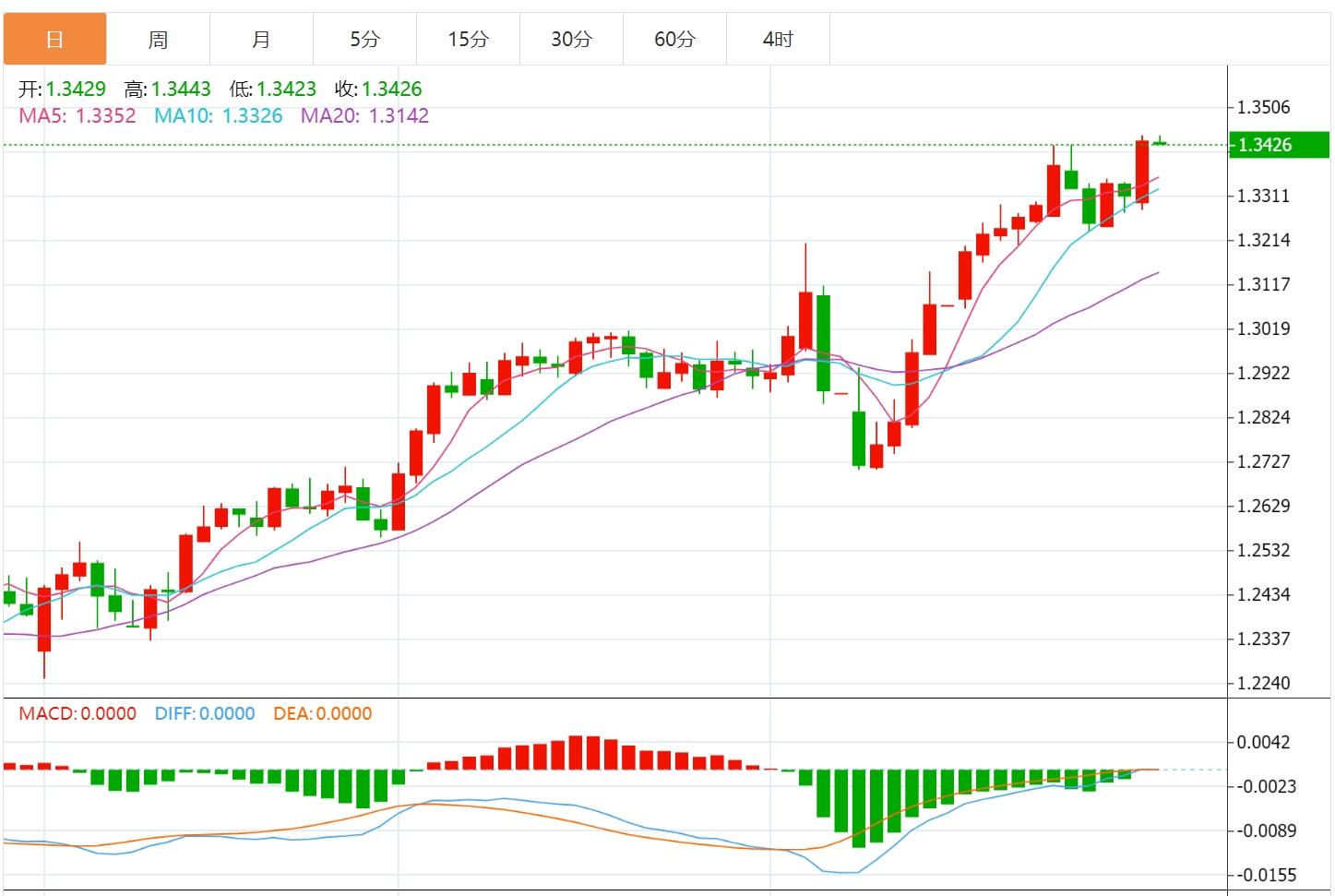Select the MA20 legend label

coord(364,116)
